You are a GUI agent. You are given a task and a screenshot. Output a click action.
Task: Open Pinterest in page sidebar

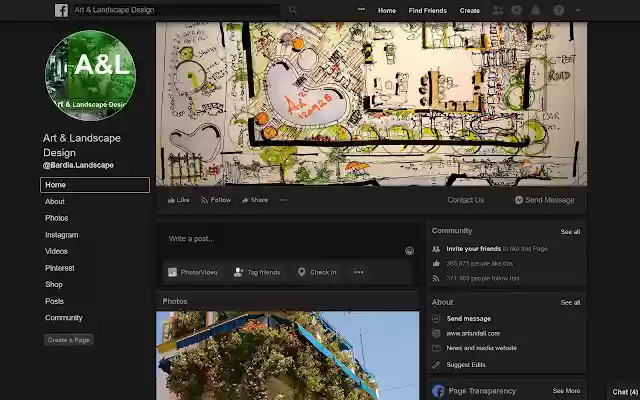pyautogui.click(x=60, y=268)
